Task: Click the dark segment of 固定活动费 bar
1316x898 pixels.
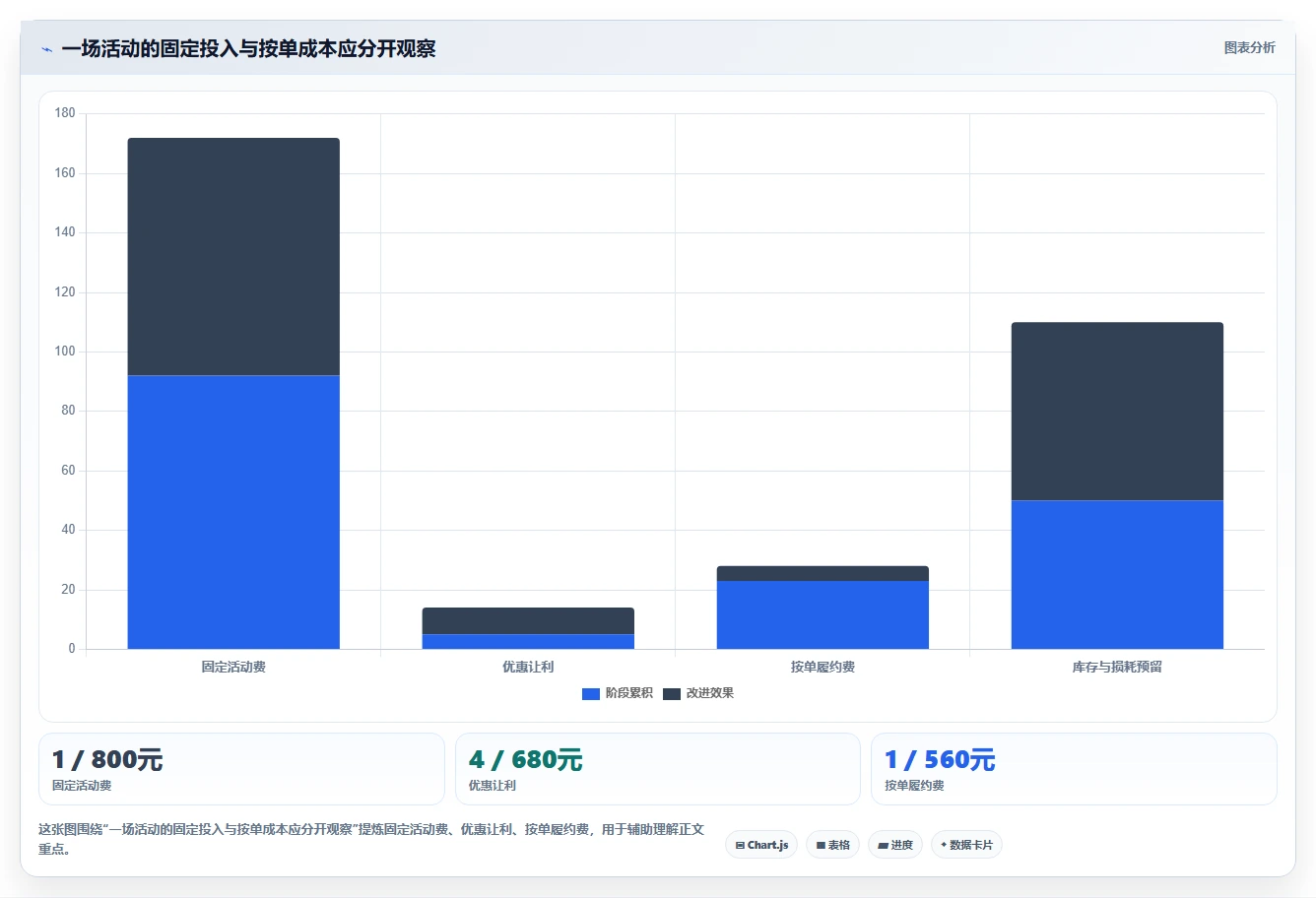Action: 233,256
